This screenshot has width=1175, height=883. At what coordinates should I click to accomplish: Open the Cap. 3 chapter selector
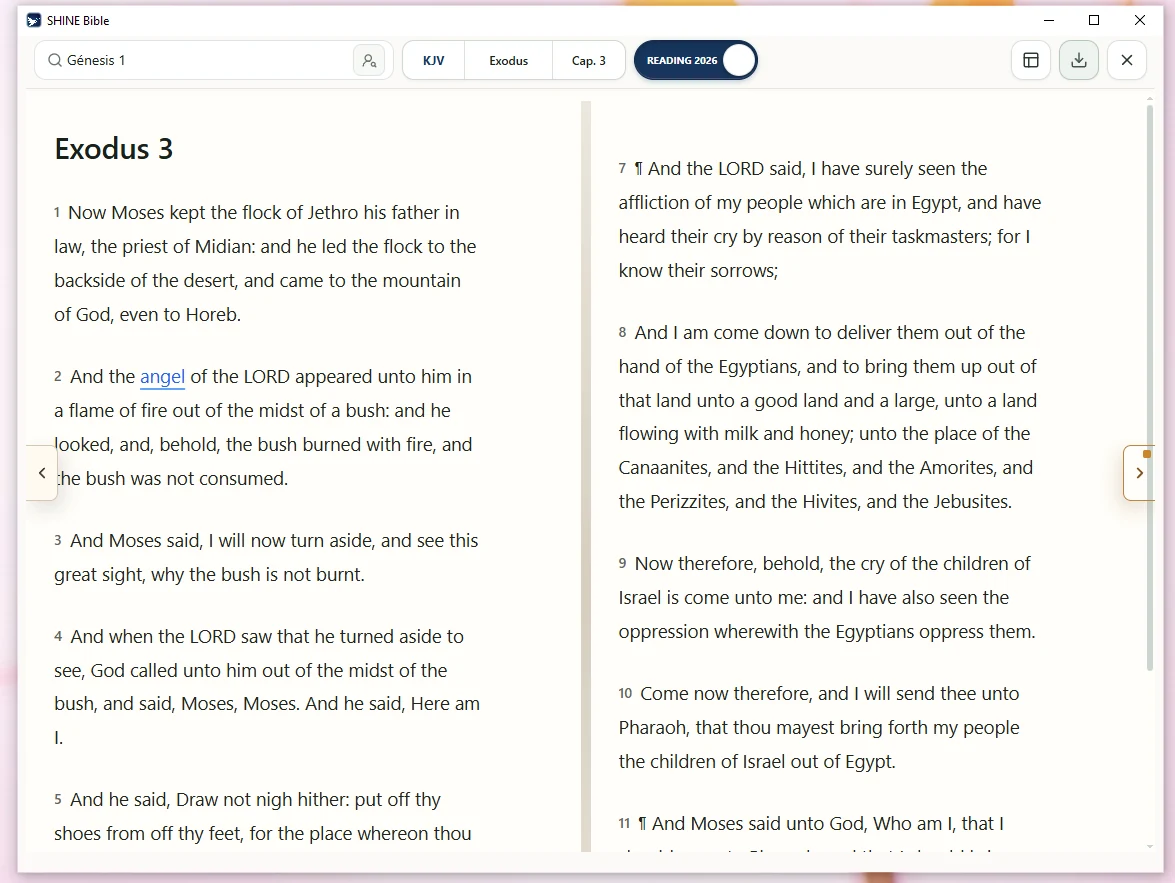[x=589, y=61]
